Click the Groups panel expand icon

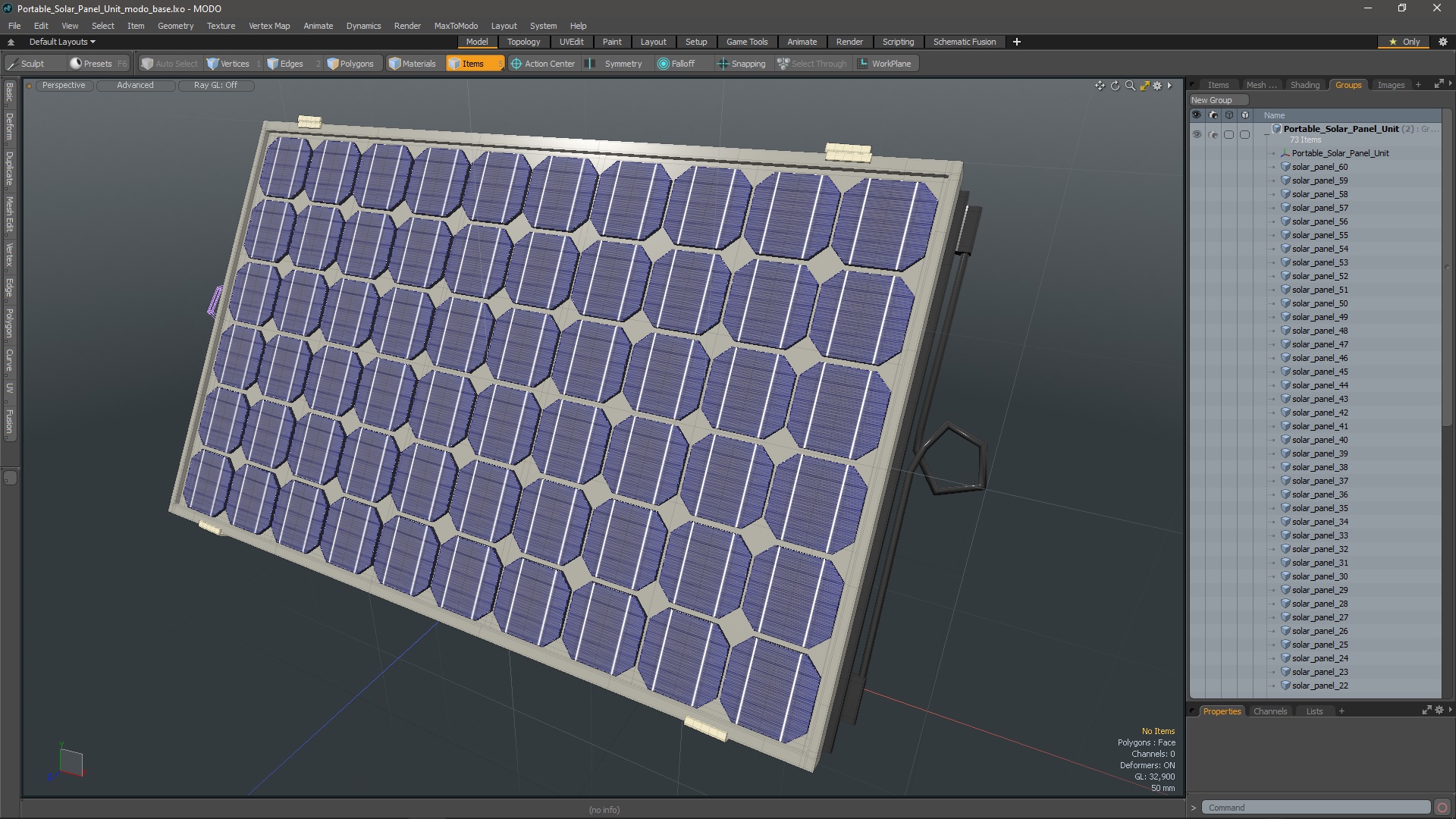[x=1439, y=84]
